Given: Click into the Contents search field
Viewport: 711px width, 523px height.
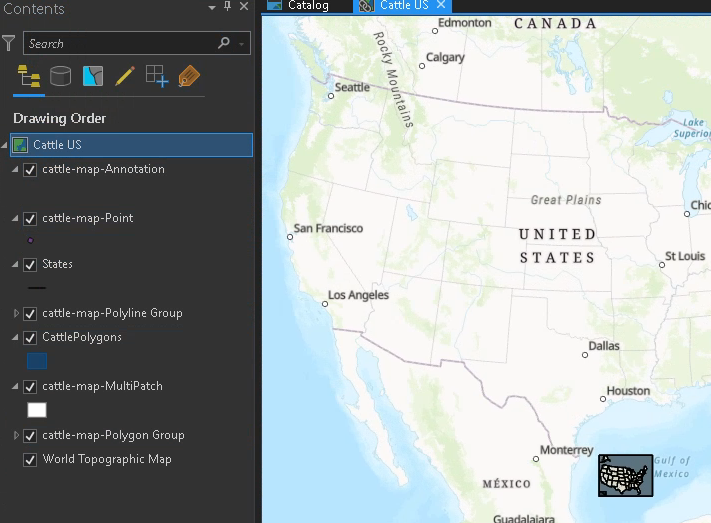Looking at the screenshot, I should (x=120, y=44).
